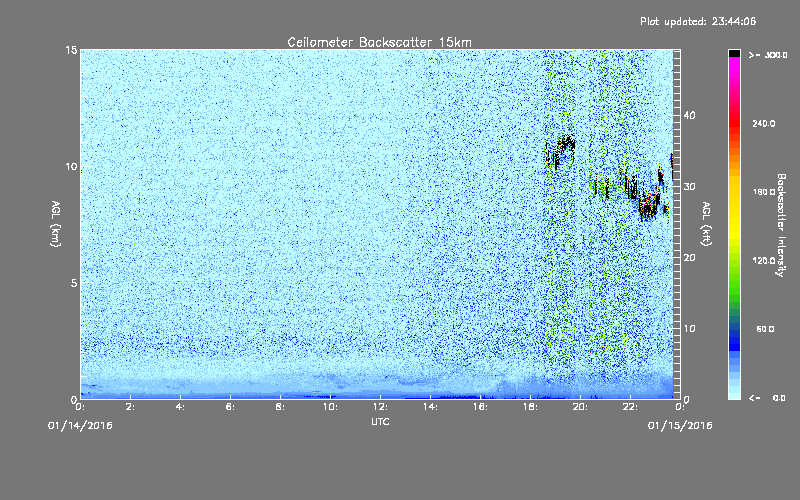This screenshot has width=800, height=500.
Task: Click the '10:' hour tick label
Action: (330, 407)
